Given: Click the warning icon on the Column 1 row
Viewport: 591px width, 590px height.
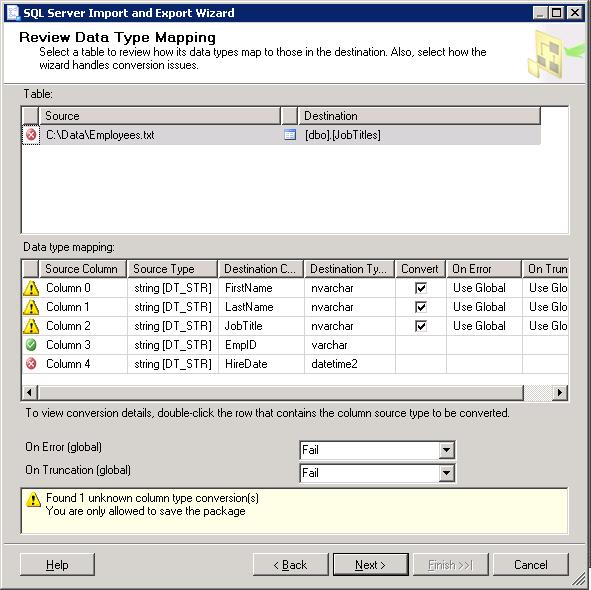Looking at the screenshot, I should pyautogui.click(x=31, y=307).
